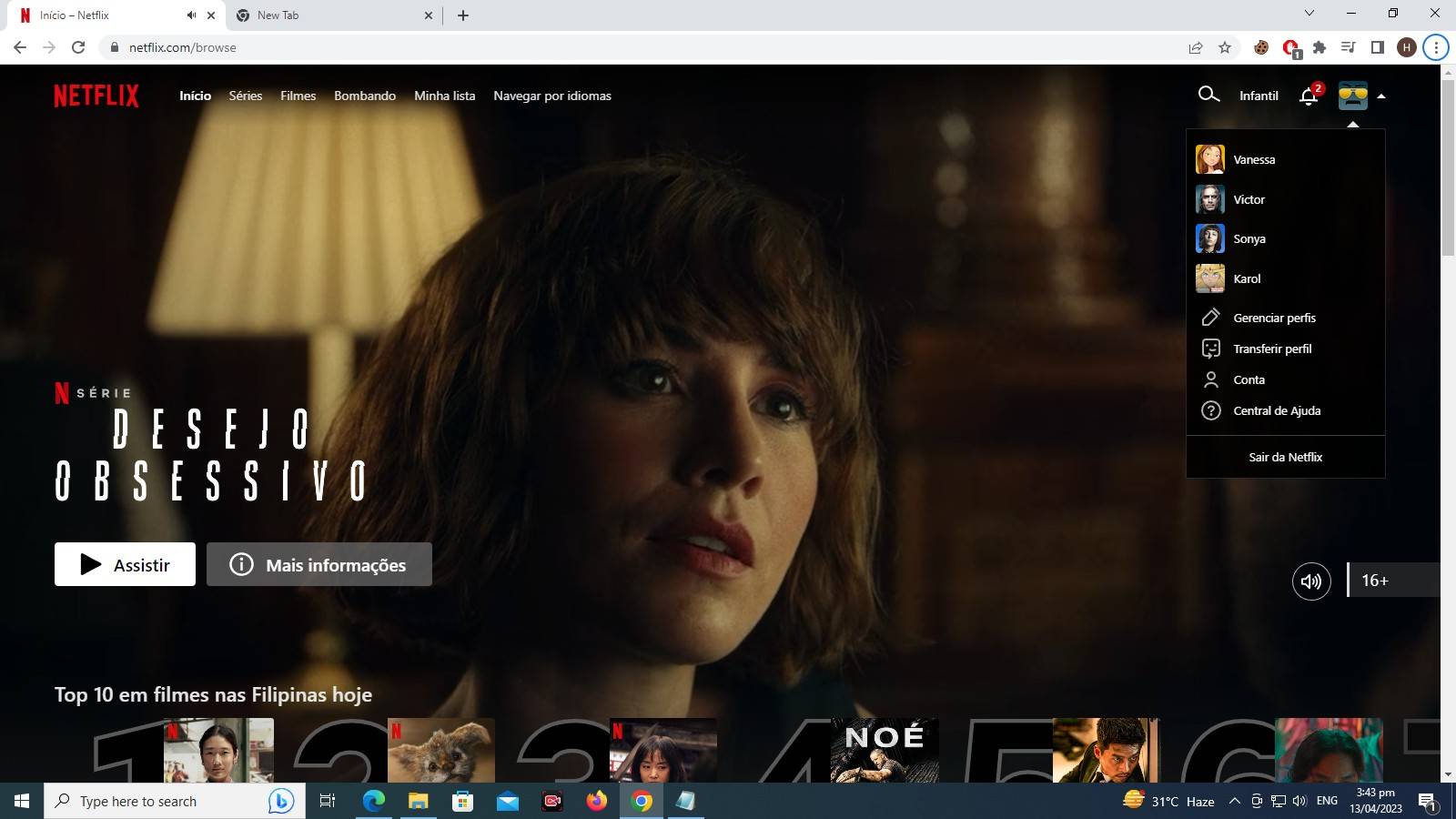Select Victor's profile avatar
Screen dimensions: 1456x819
coord(1210,199)
